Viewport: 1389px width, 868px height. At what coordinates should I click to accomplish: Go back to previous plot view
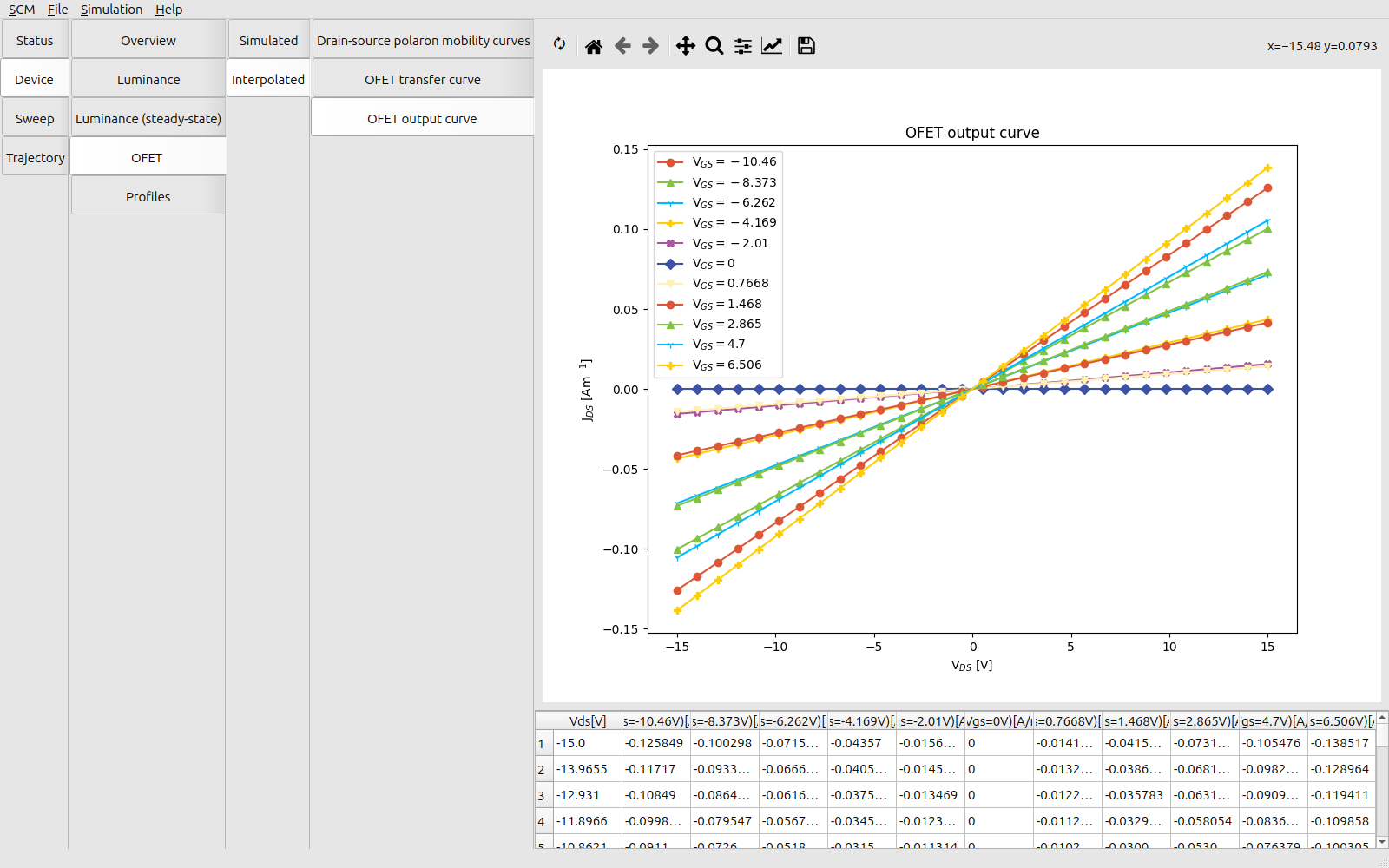coord(622,46)
